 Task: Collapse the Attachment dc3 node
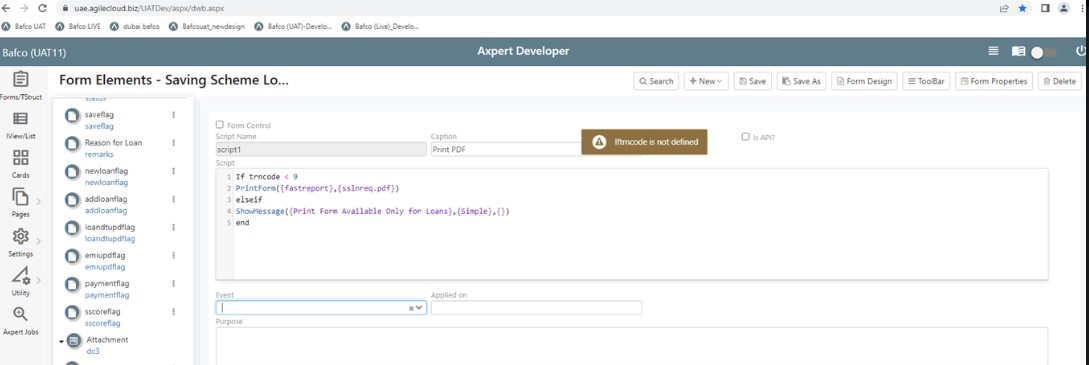(61, 341)
